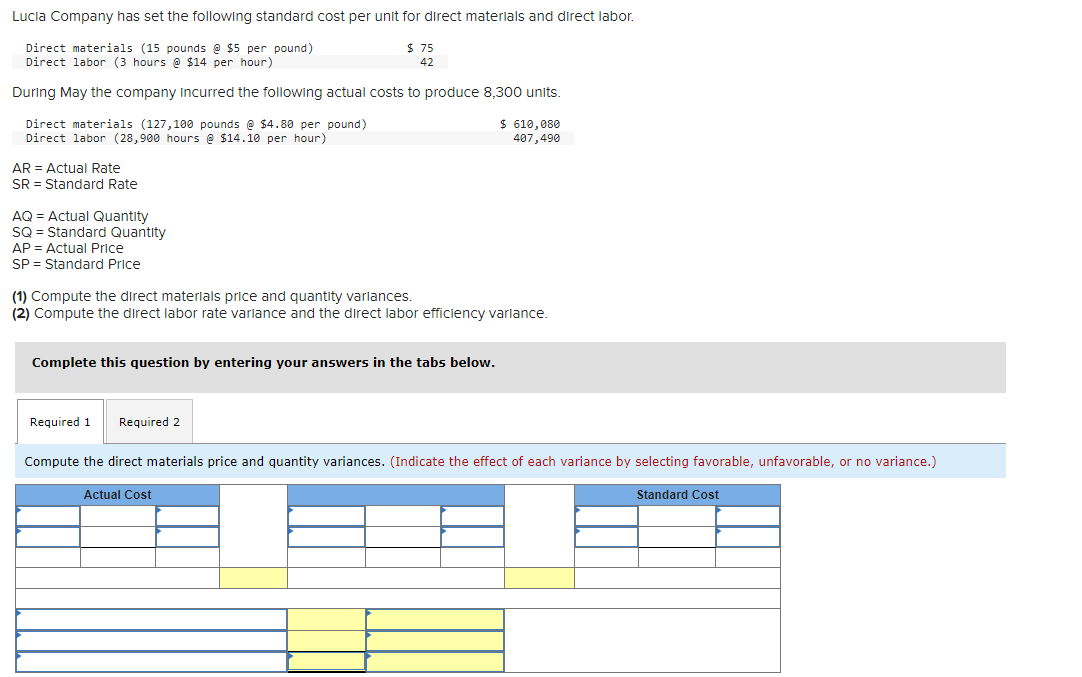Open second-row right dropdown under Actual Cost
The width and height of the screenshot is (1082, 677).
[x=188, y=537]
